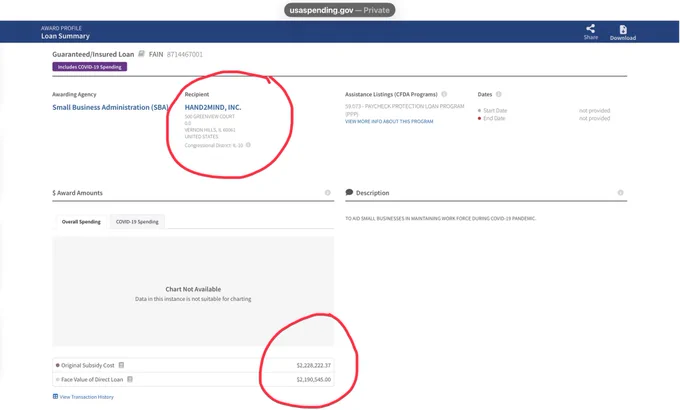Screen dimensions: 680x410
Task: Switch to the COVID-19 Spending tab
Action: tap(137, 222)
